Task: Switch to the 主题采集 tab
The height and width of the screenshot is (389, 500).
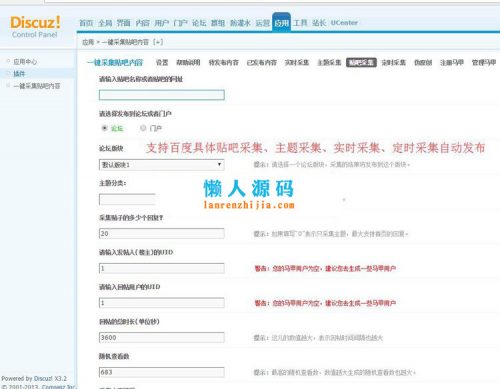Action: click(329, 62)
